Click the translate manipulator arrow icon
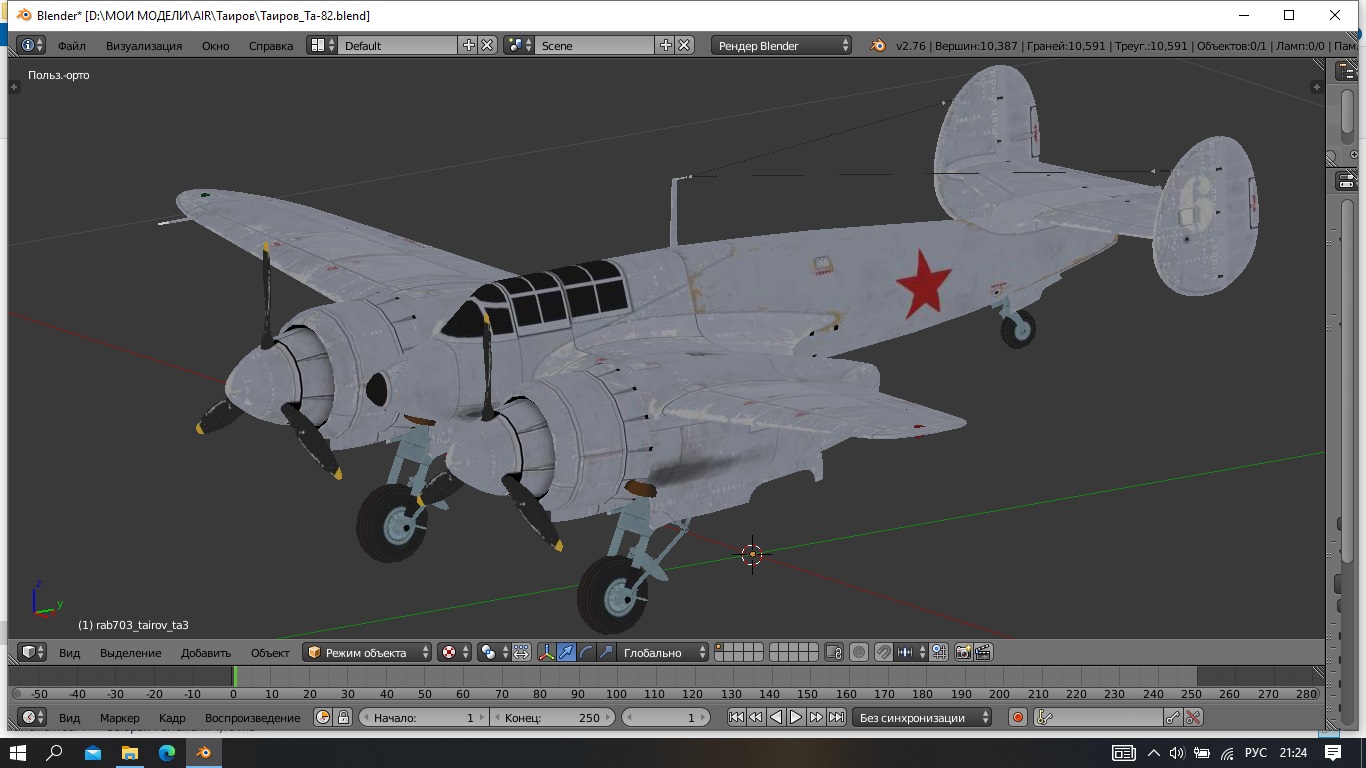The image size is (1366, 768). tap(566, 652)
